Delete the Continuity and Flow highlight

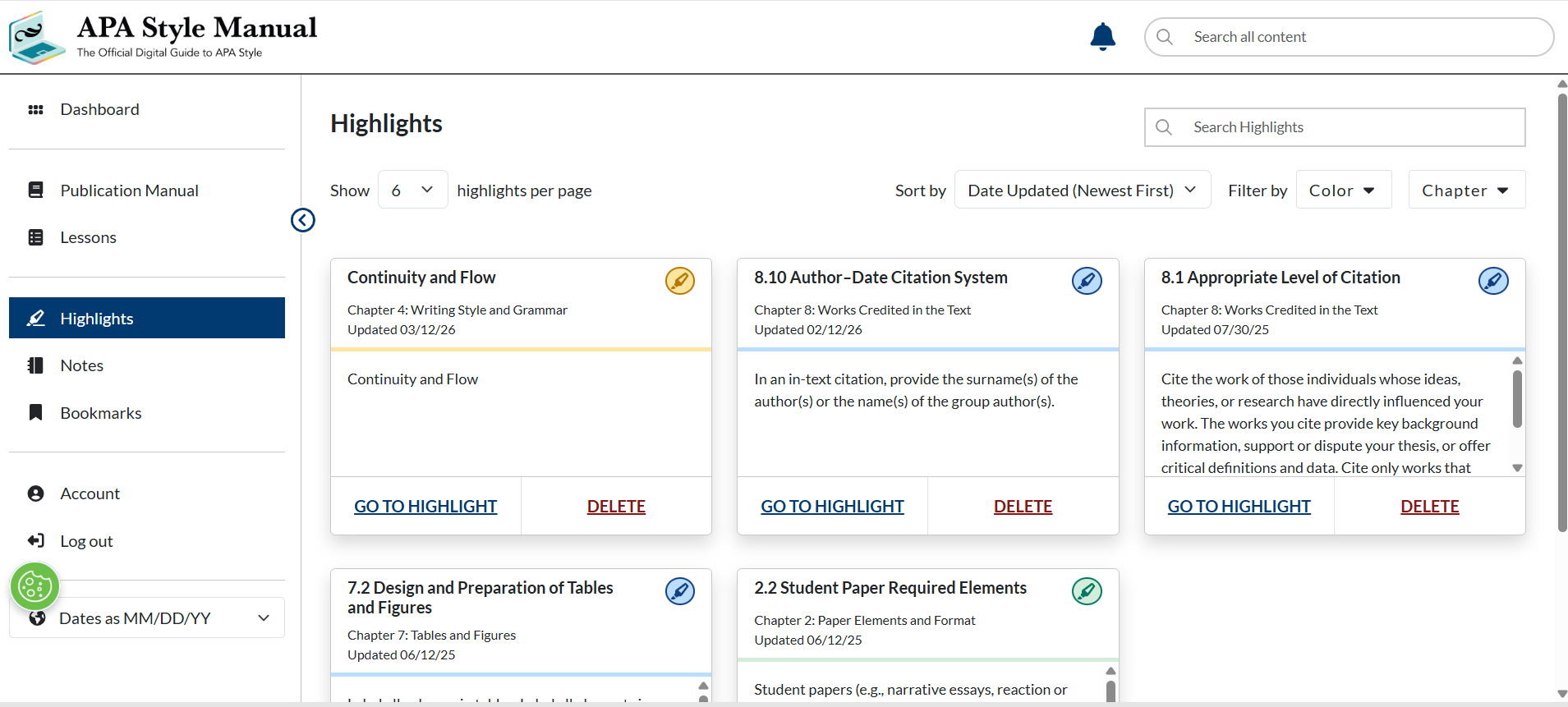[x=616, y=507]
